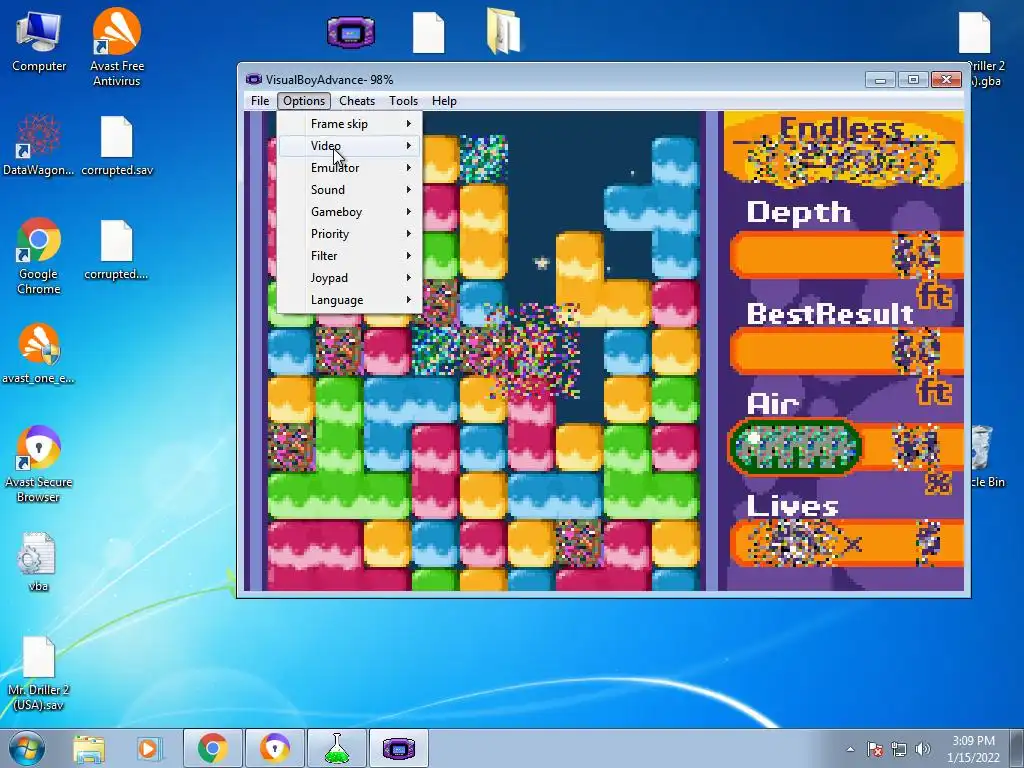Open the Cheats menu
The width and height of the screenshot is (1024, 768).
357,101
